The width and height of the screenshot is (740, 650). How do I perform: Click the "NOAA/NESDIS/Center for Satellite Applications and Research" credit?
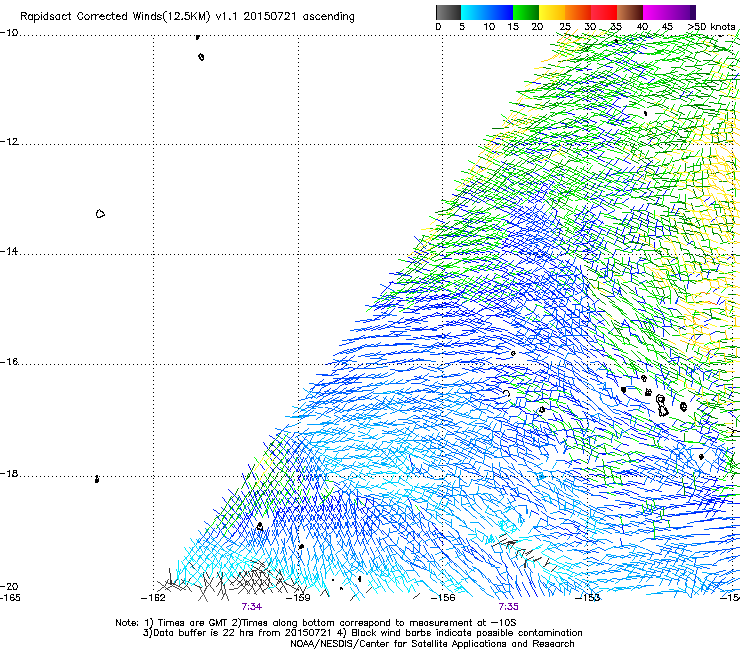[x=432, y=644]
